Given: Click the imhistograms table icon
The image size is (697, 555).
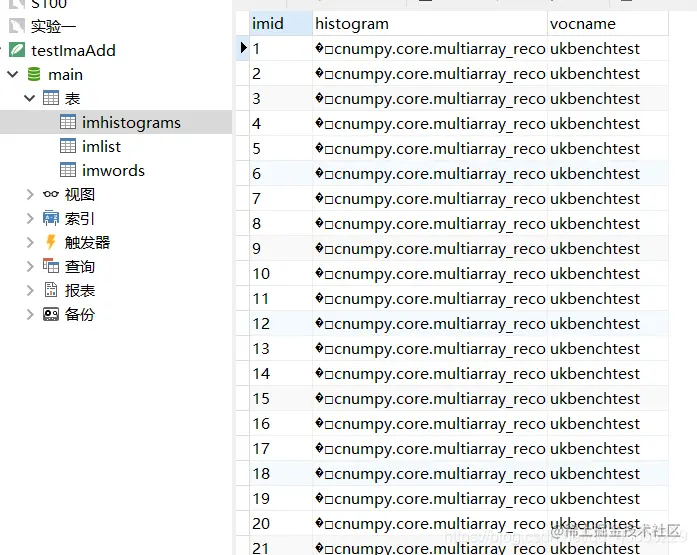Looking at the screenshot, I should click(68, 122).
